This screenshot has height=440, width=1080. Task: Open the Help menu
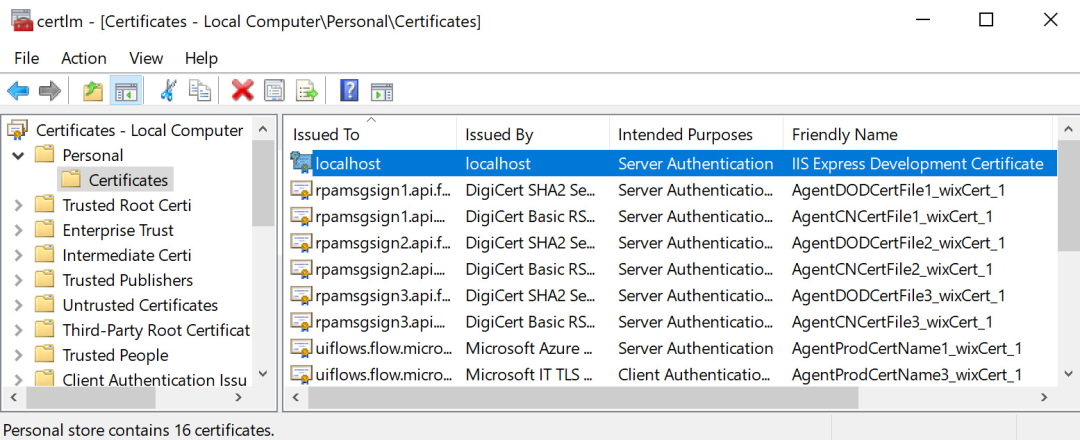[x=201, y=58]
